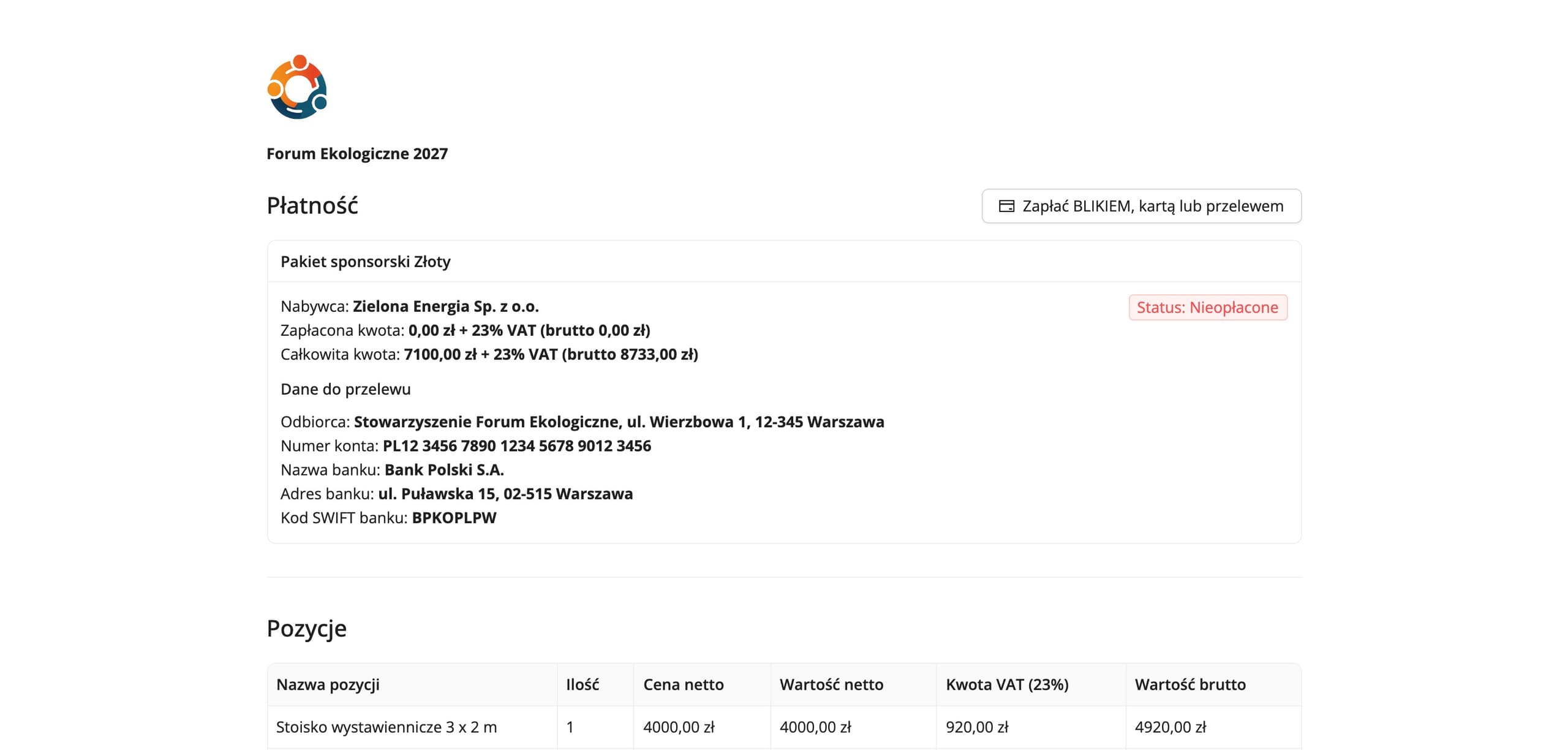Viewport: 1568px width, 750px height.
Task: Click the recipient Stowarzyszenie Forum Ekologiczne address
Action: click(x=619, y=422)
